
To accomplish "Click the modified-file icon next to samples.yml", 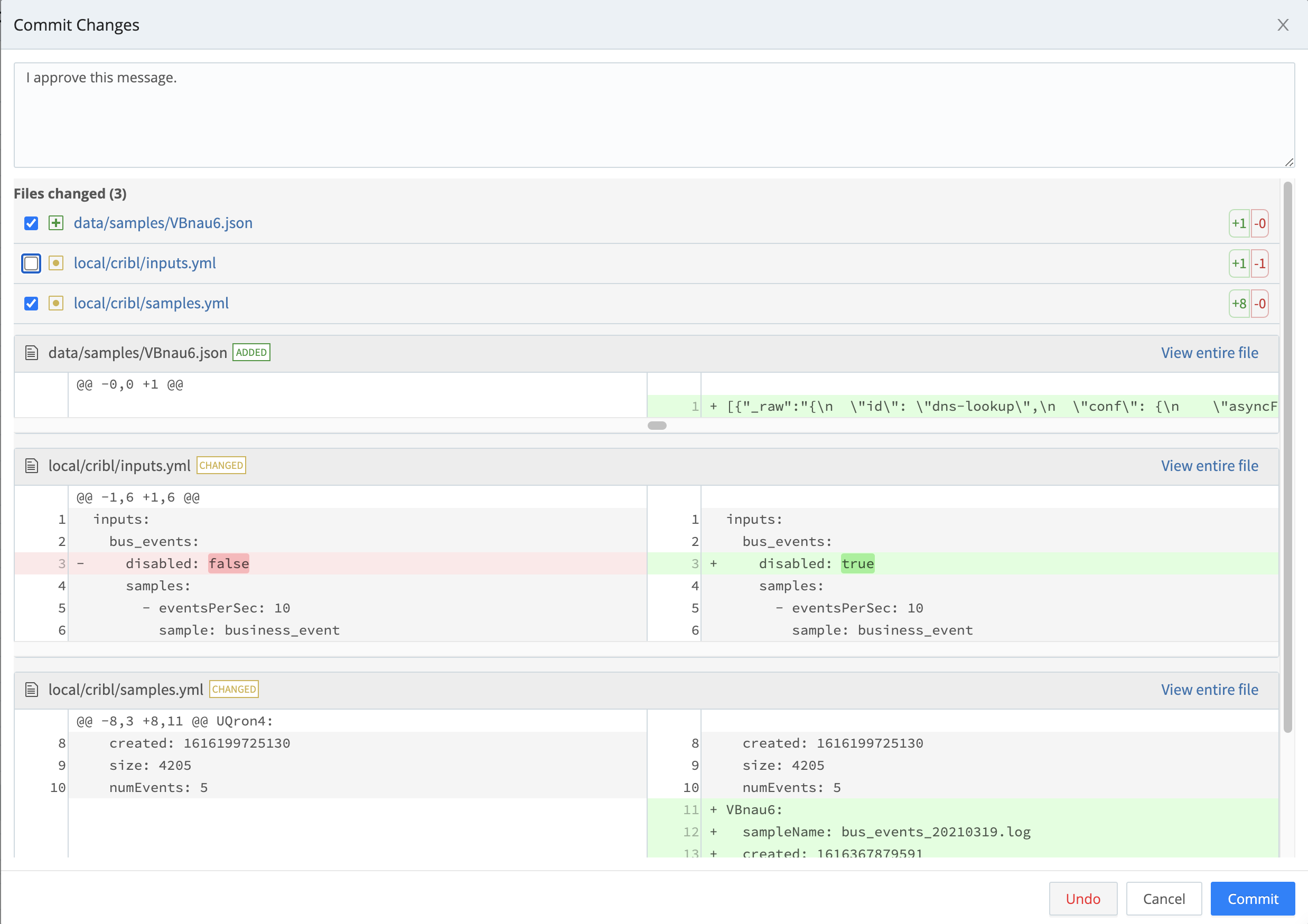I will tap(56, 304).
